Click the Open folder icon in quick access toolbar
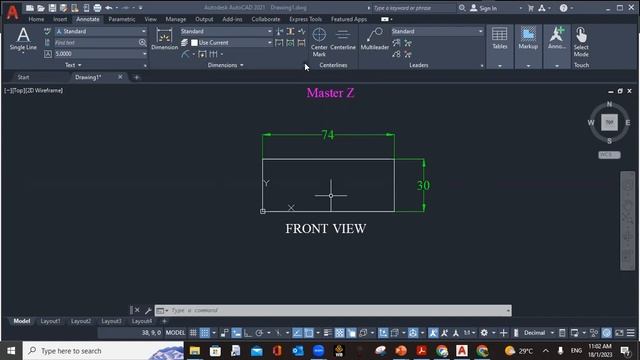Screen dimensions: 640x360 [x=41, y=8]
